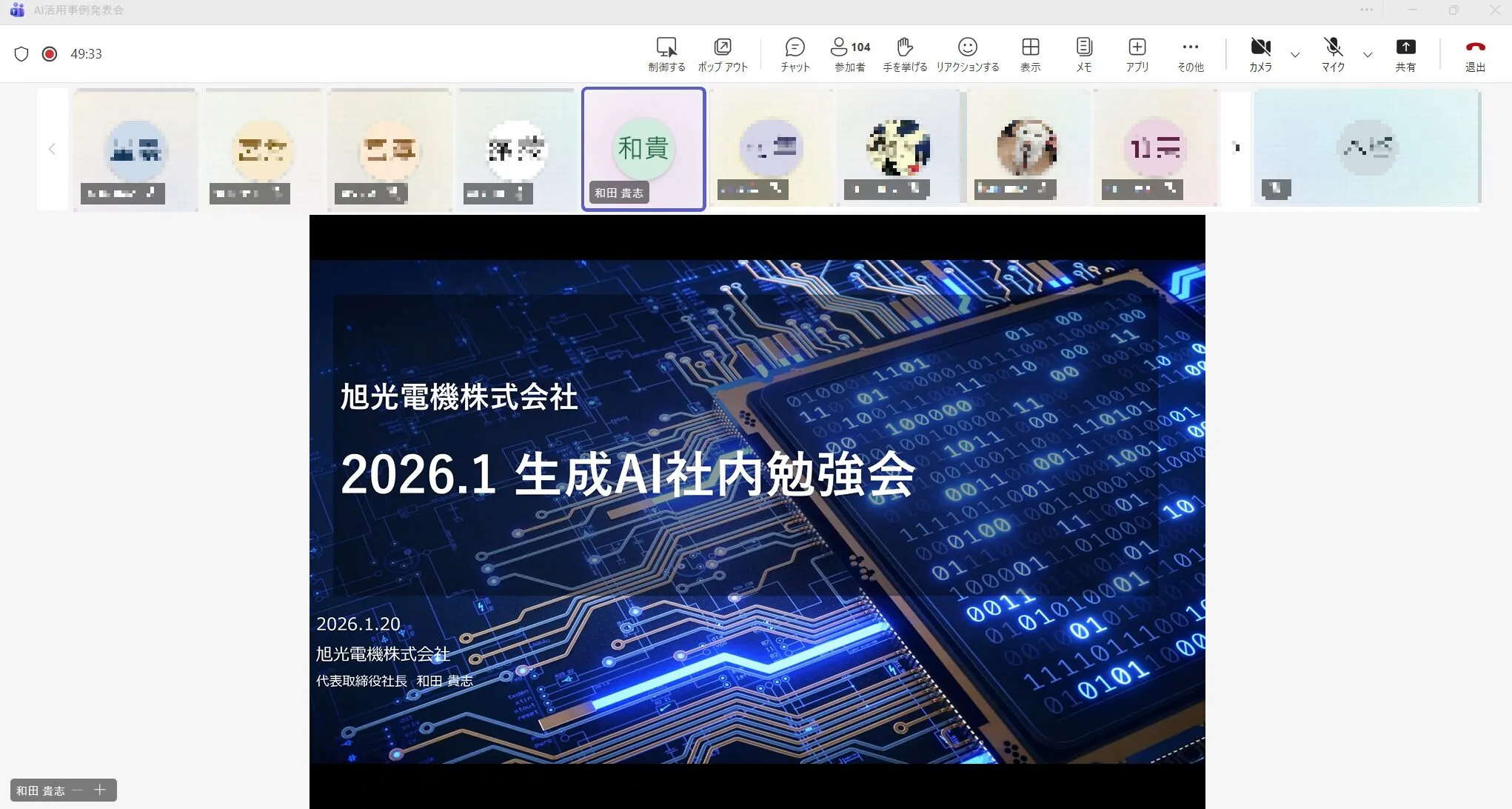Viewport: 1512px width, 809px height.
Task: Show the 参加者 participants list
Action: 850,55
